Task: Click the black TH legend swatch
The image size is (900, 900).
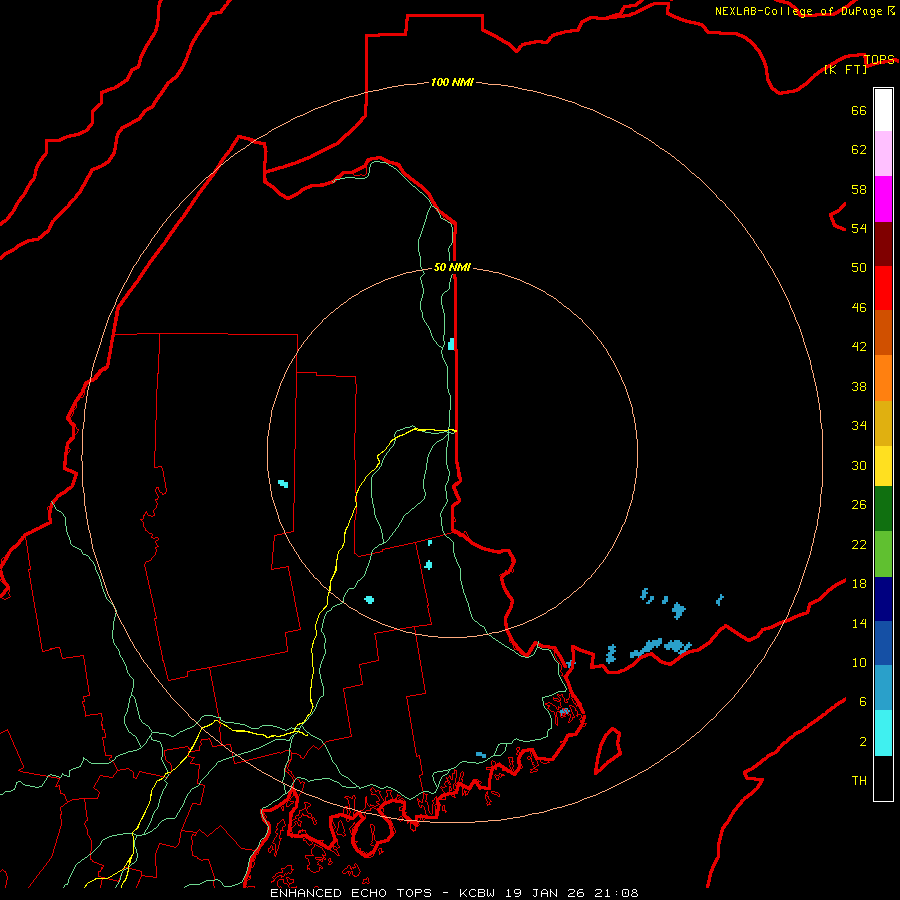Action: coord(883,778)
